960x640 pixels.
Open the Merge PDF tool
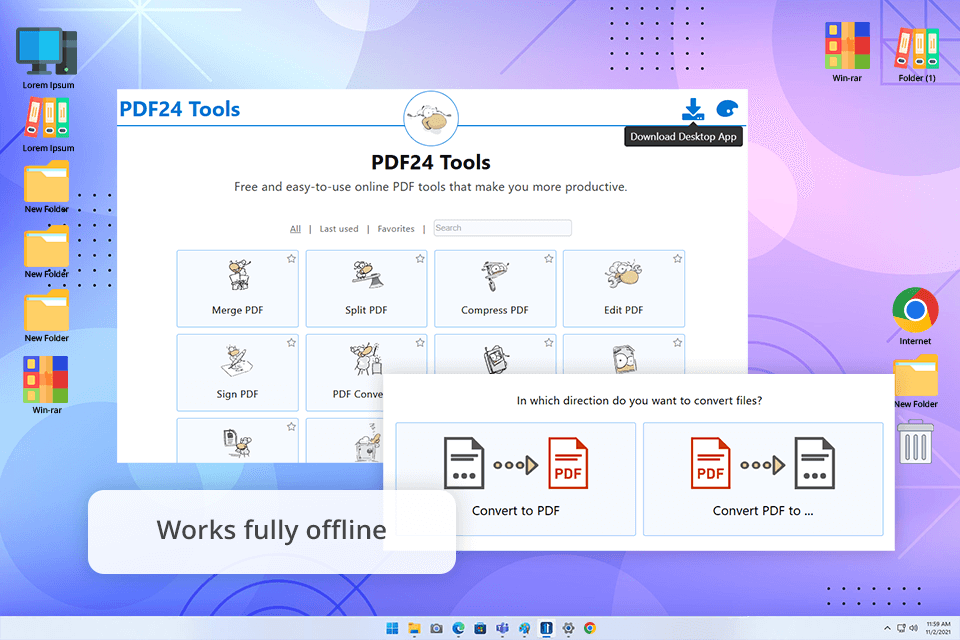(x=238, y=288)
